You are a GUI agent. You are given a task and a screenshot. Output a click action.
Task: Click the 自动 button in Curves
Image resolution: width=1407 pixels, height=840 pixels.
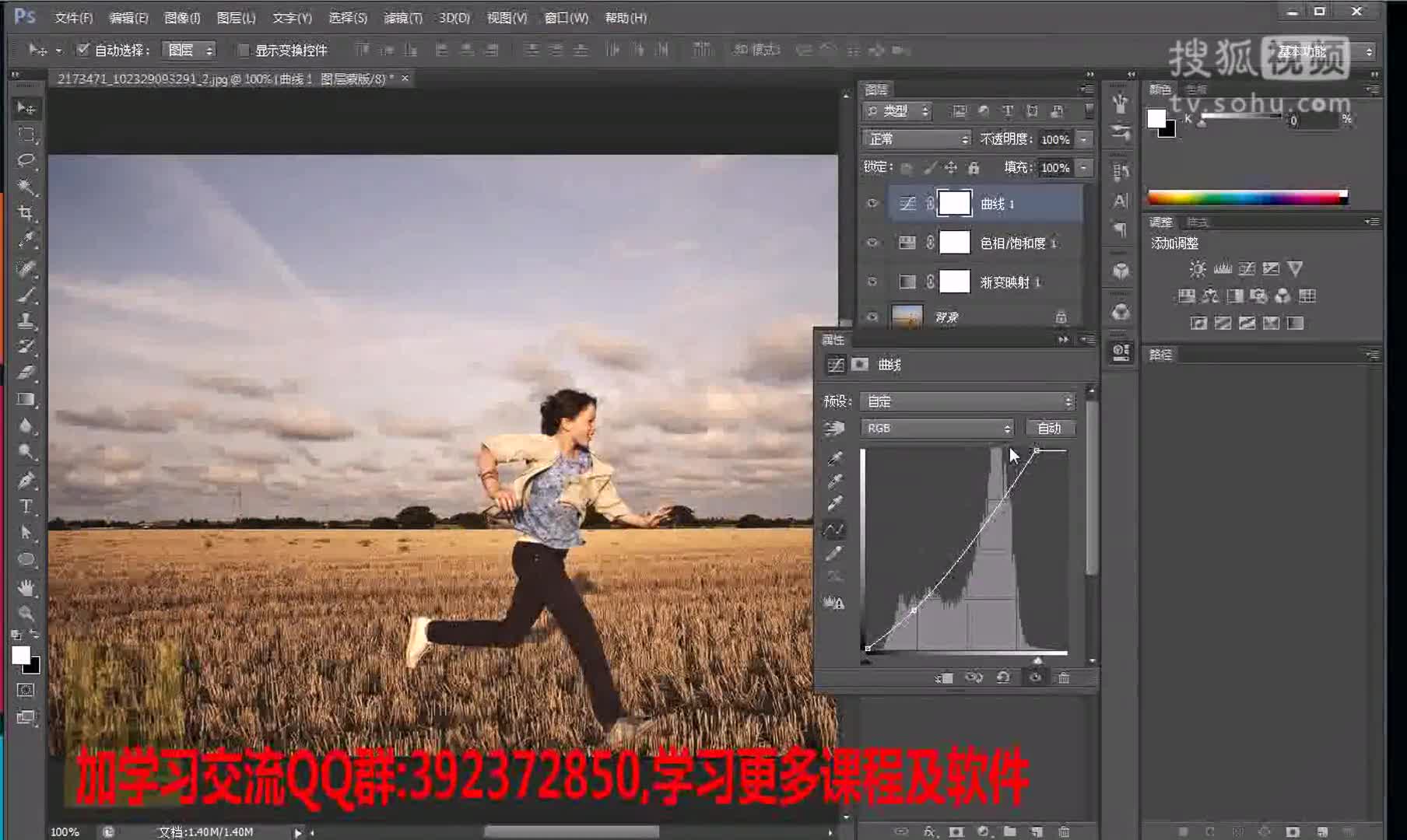click(x=1049, y=428)
